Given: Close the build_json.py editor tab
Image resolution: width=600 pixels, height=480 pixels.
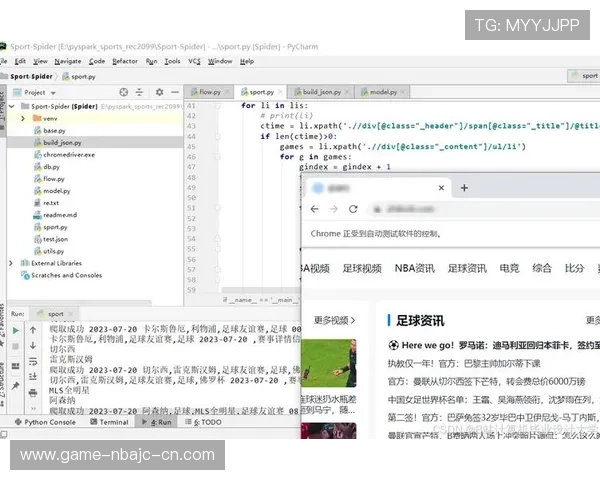Looking at the screenshot, I should coord(347,92).
